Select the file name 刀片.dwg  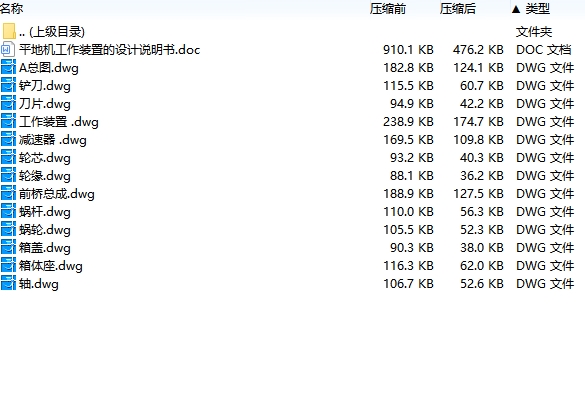45,104
